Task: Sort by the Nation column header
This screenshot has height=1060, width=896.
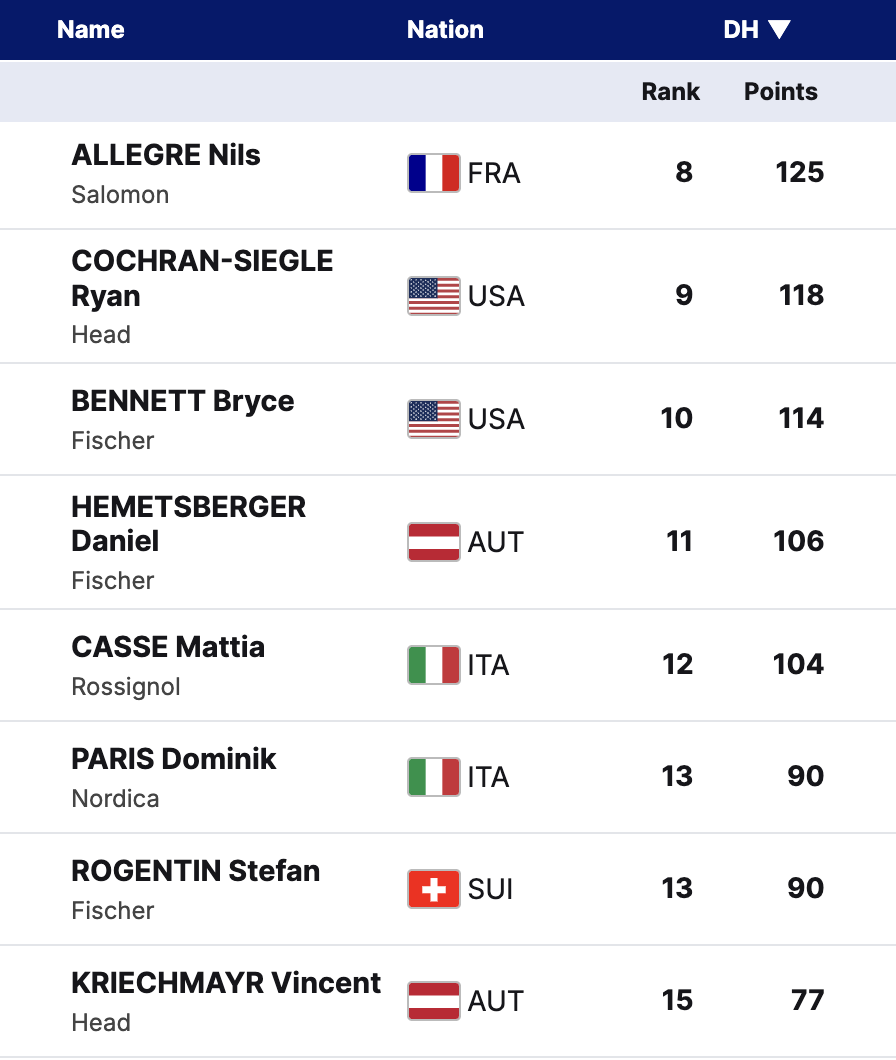Action: point(445,30)
